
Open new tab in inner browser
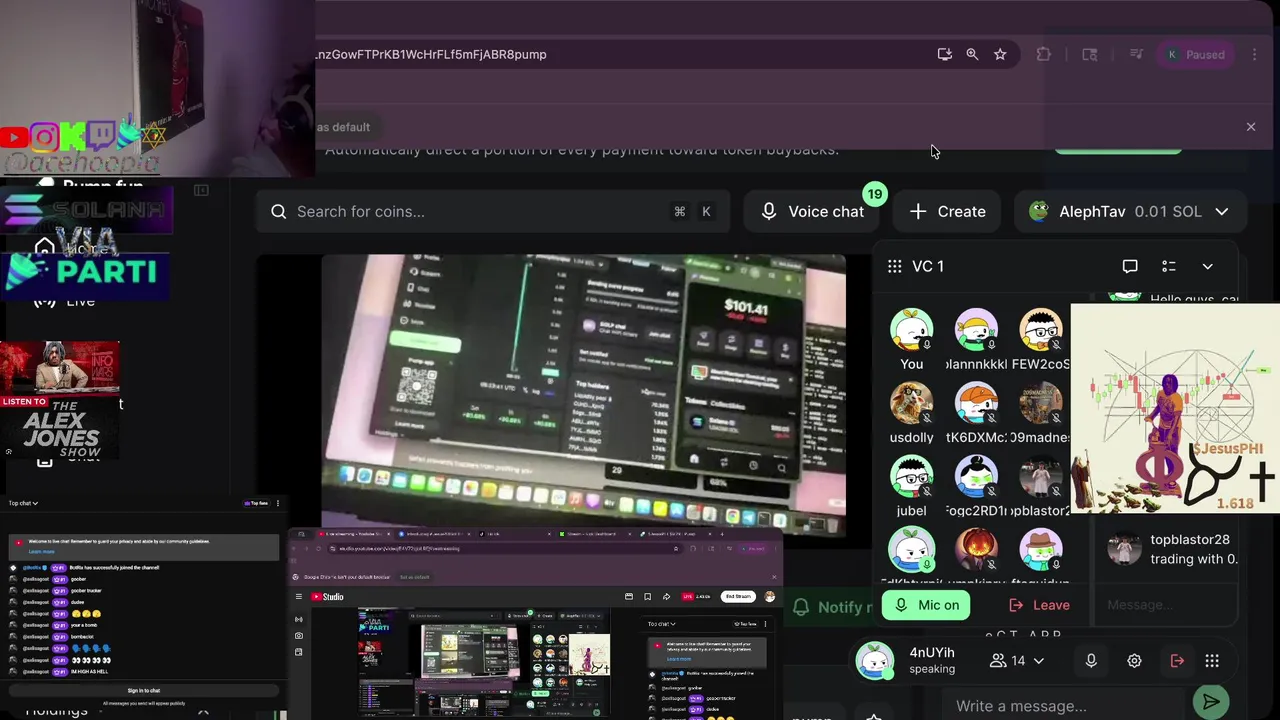[722, 534]
